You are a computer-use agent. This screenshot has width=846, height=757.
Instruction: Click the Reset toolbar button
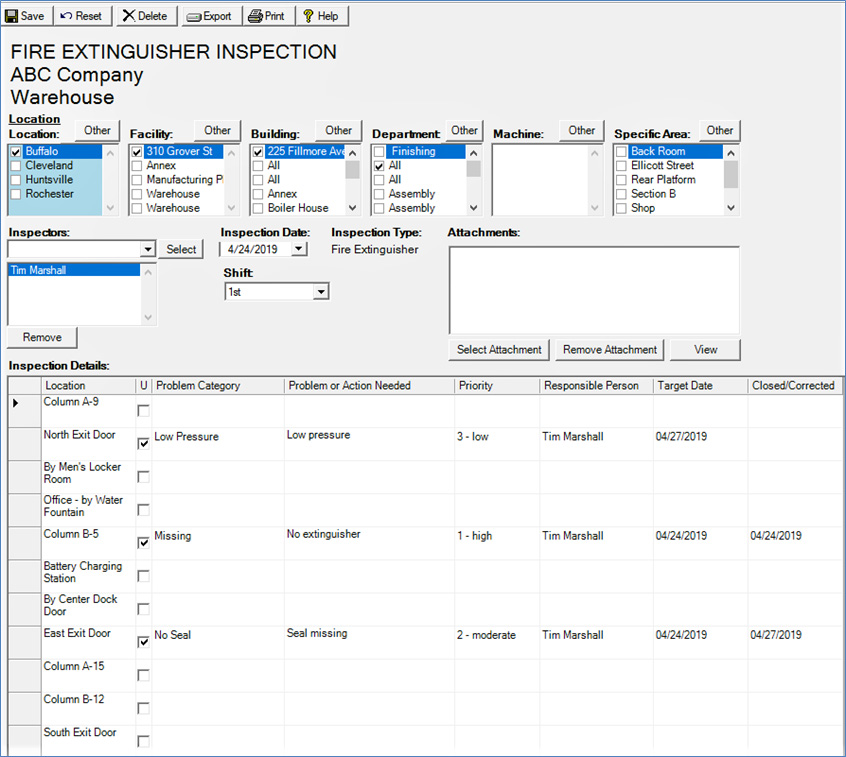(x=82, y=16)
